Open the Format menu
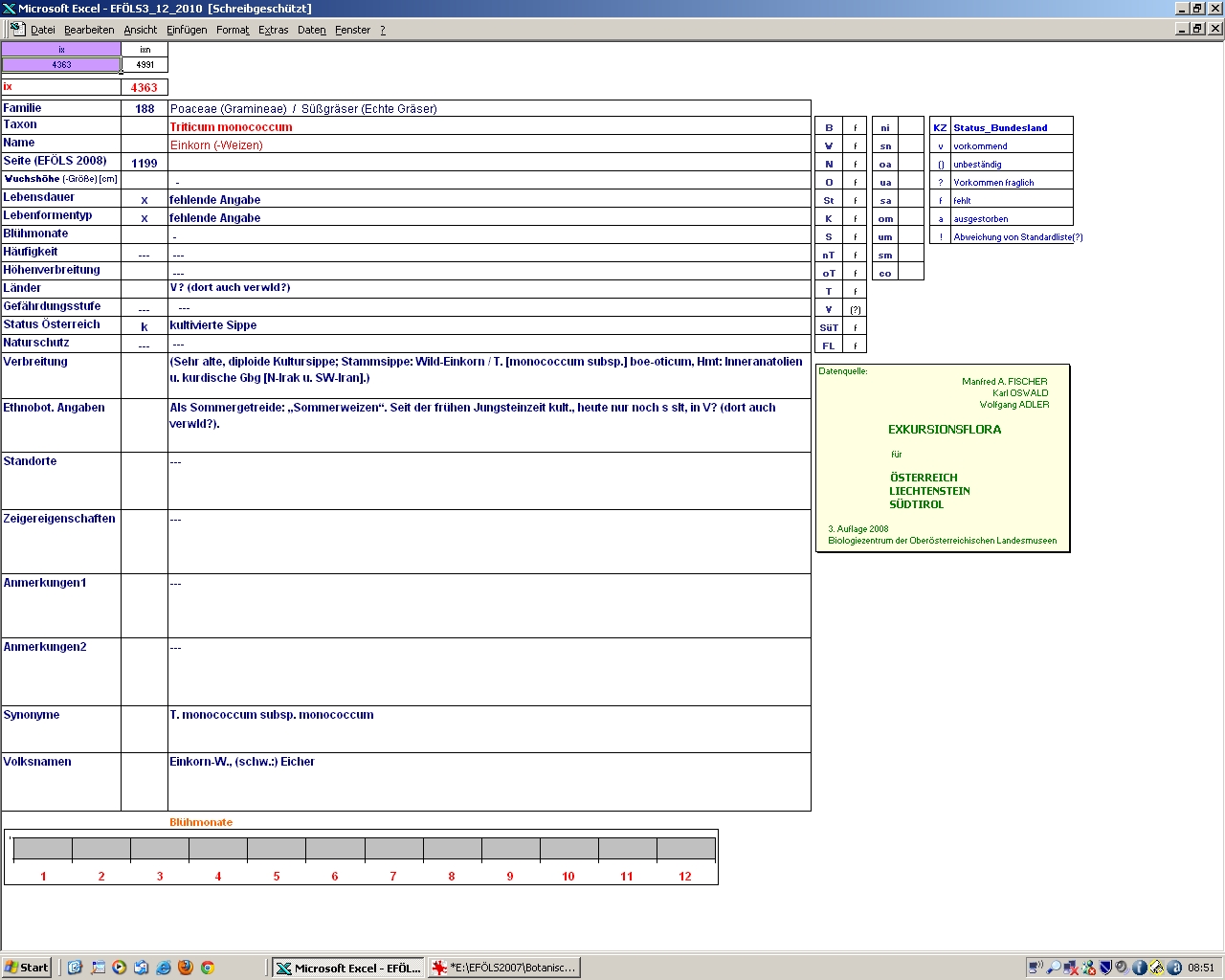Viewport: 1225px width, 980px height. [233, 30]
